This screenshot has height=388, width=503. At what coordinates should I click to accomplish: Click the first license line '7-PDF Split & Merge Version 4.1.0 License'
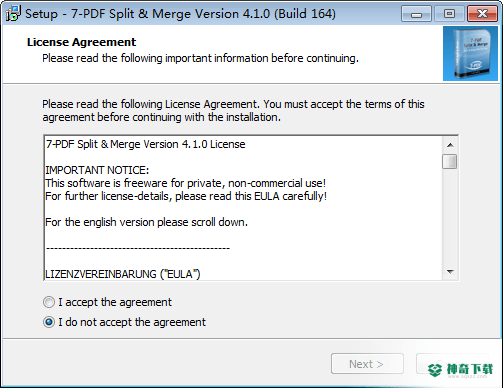pos(145,144)
